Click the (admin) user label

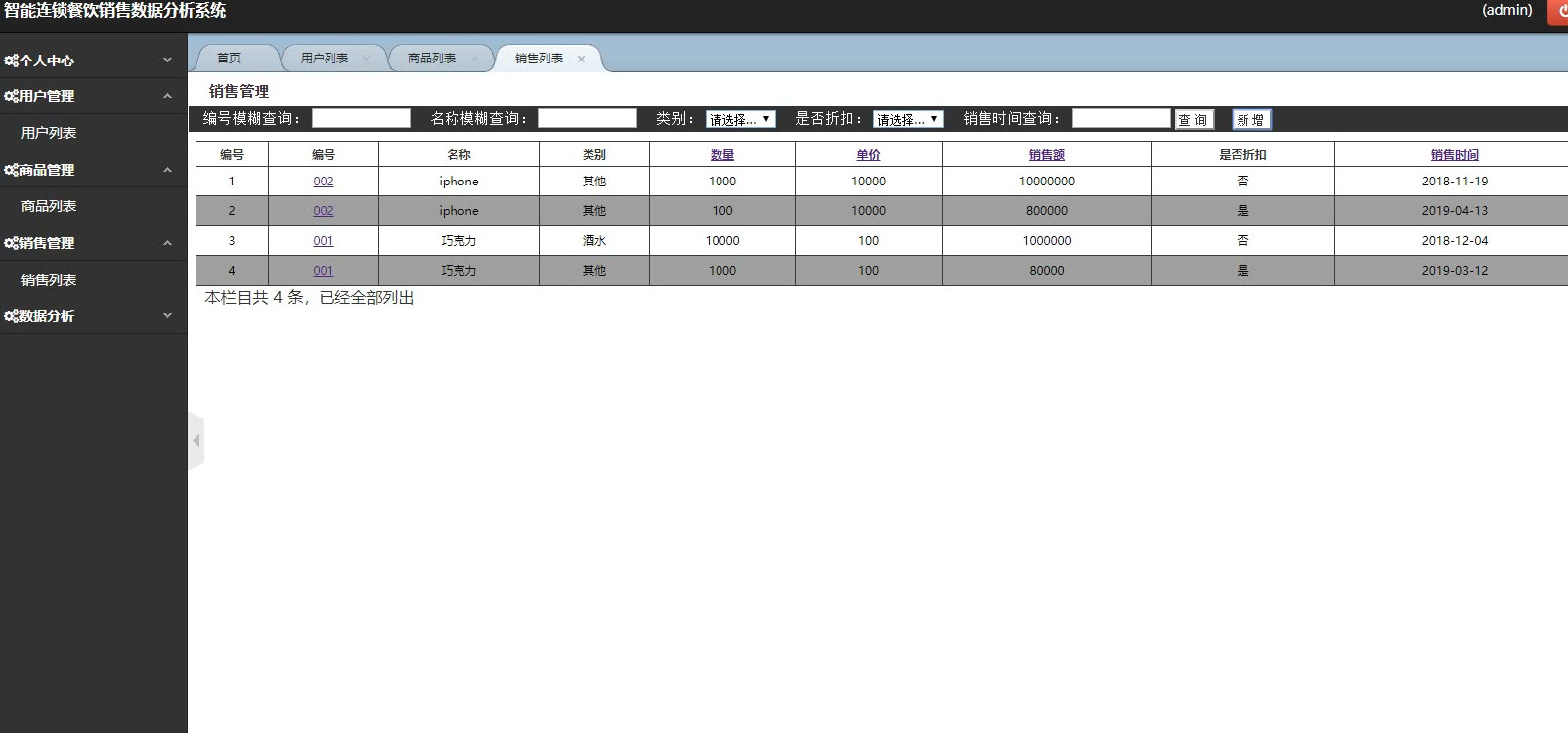pyautogui.click(x=1507, y=10)
